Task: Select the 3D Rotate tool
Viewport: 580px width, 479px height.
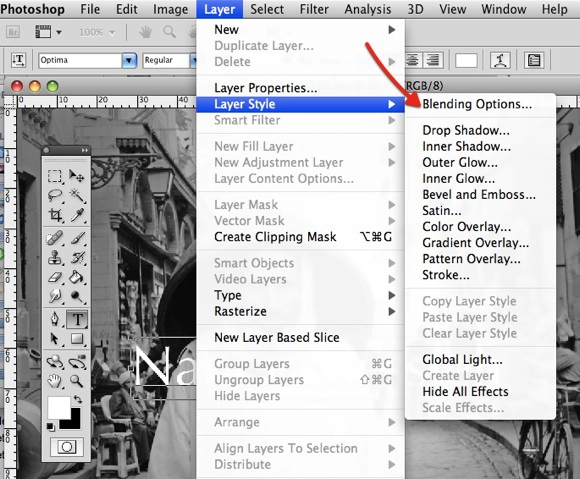Action: [55, 362]
